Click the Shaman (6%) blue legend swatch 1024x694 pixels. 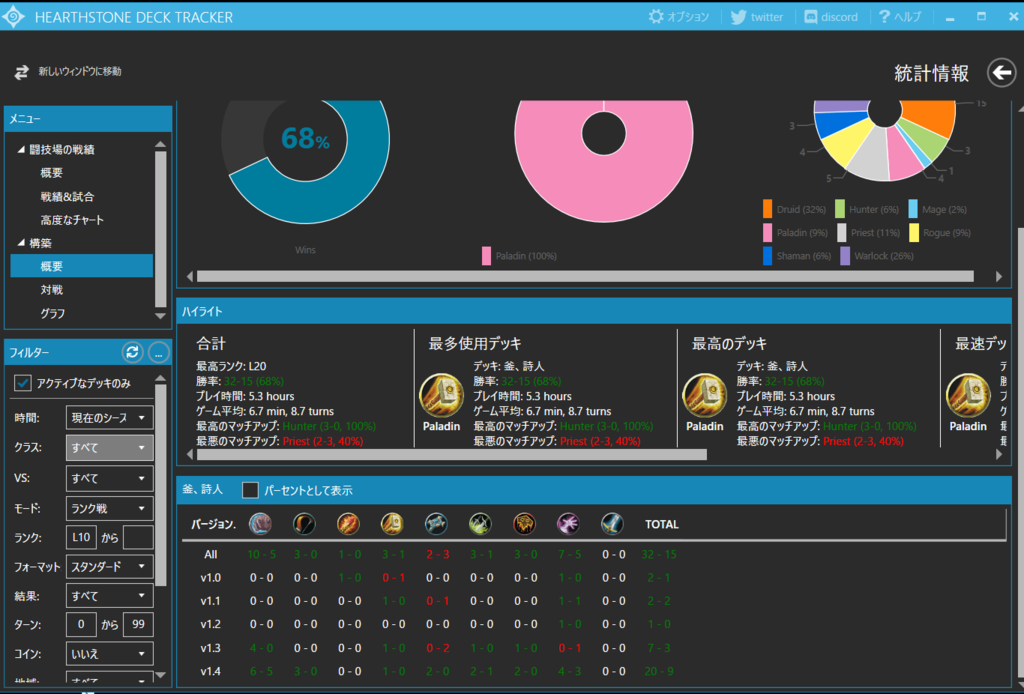click(x=767, y=256)
